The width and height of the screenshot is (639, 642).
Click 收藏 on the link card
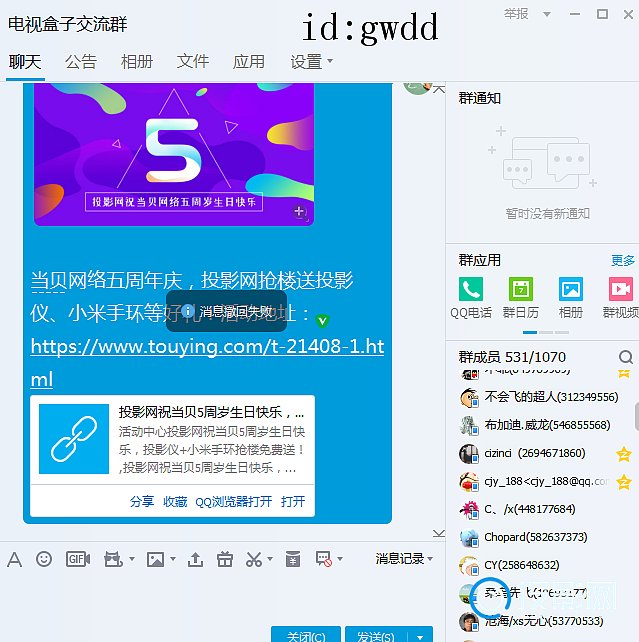(175, 501)
